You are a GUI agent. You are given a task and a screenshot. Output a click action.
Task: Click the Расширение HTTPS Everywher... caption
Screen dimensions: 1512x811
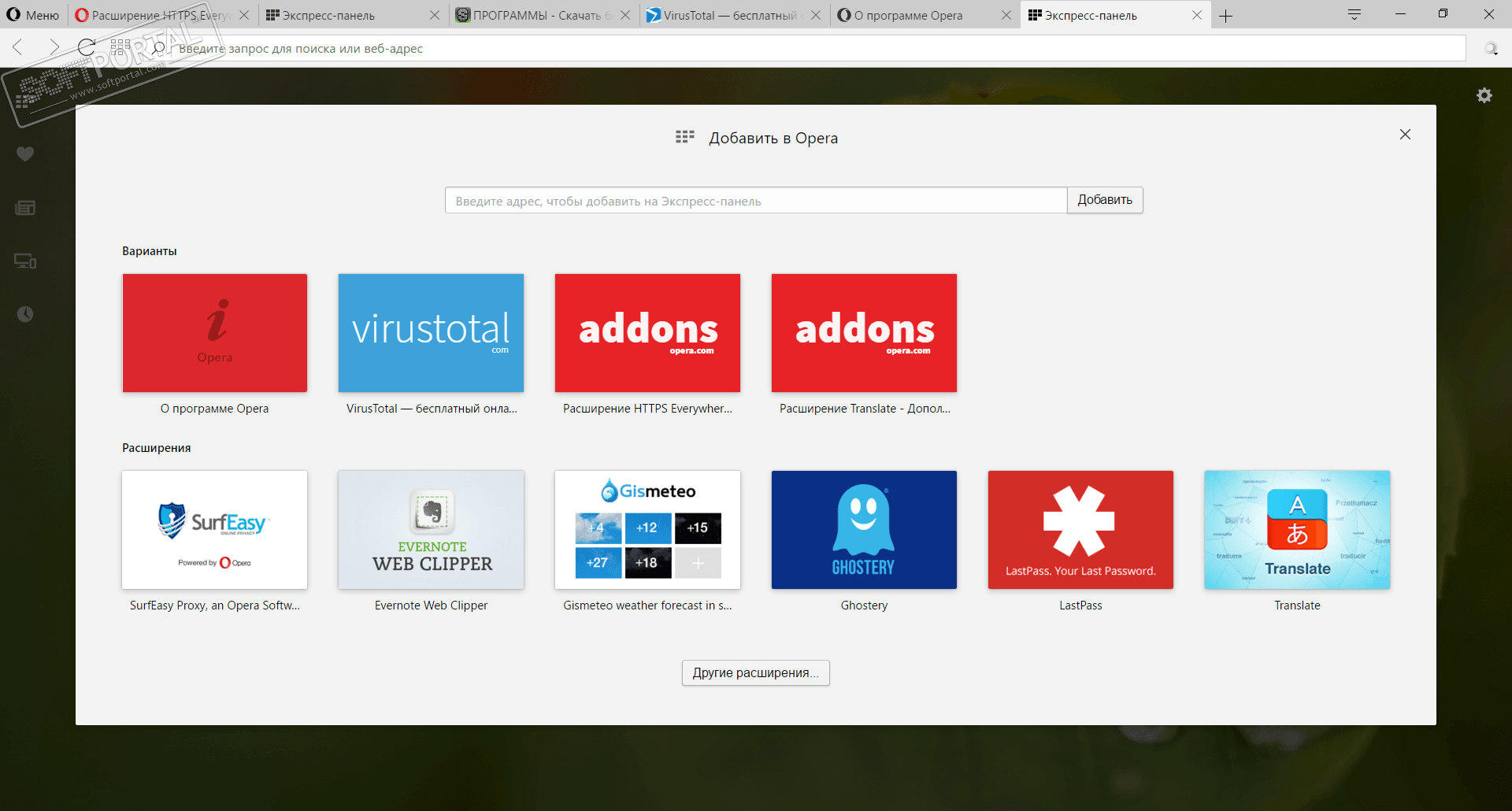(647, 409)
